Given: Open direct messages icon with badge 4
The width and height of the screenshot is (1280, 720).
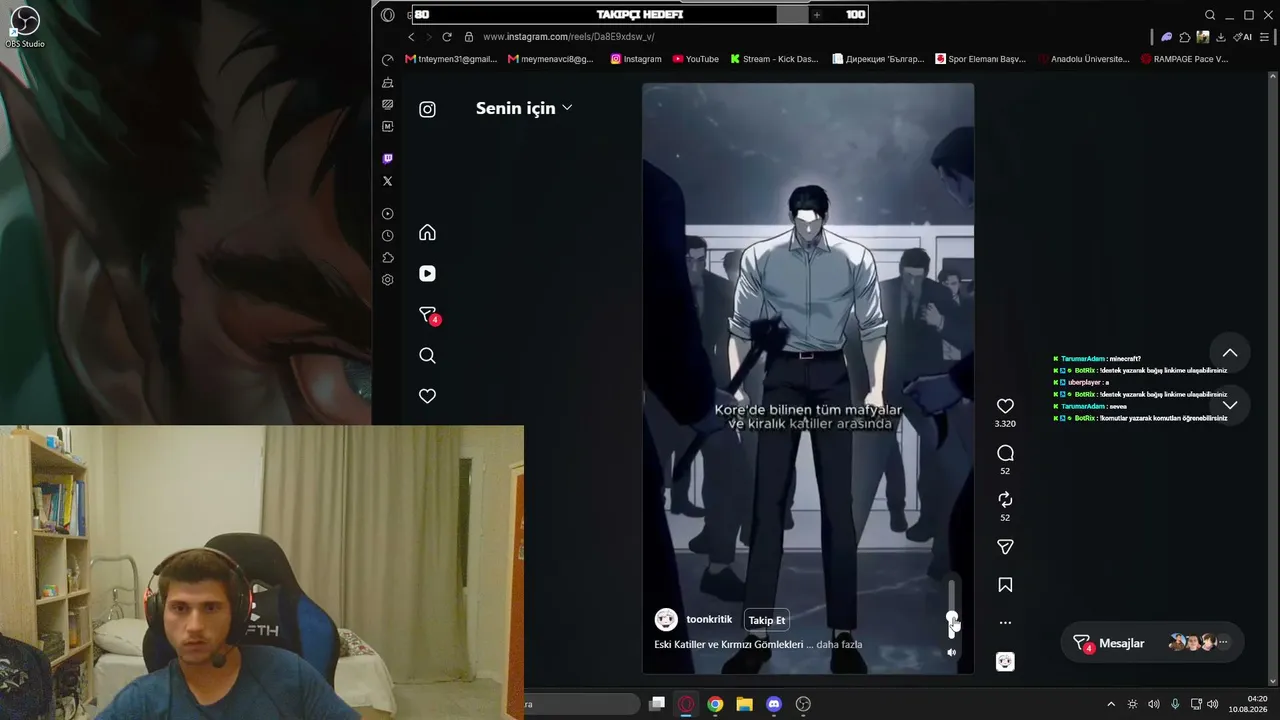Looking at the screenshot, I should pyautogui.click(x=428, y=315).
